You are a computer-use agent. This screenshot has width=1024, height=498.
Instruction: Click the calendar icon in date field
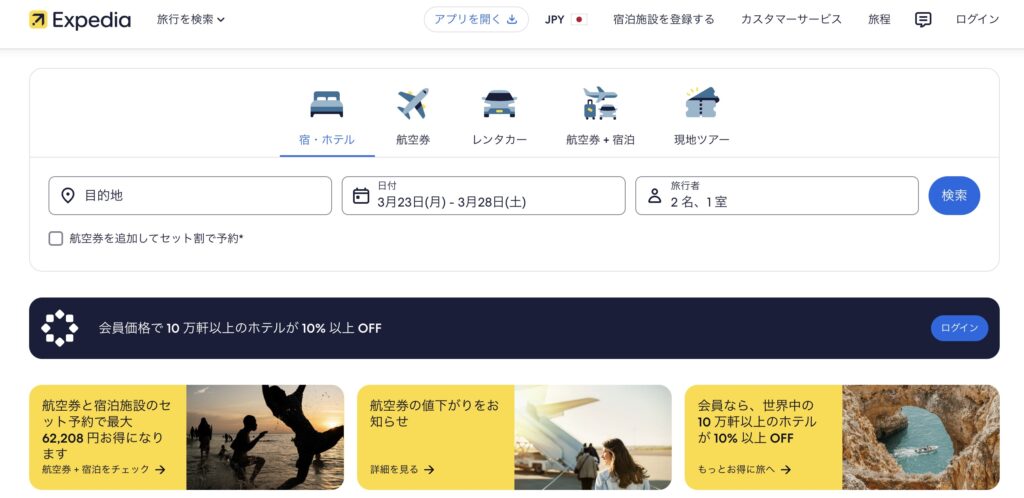[x=361, y=195]
